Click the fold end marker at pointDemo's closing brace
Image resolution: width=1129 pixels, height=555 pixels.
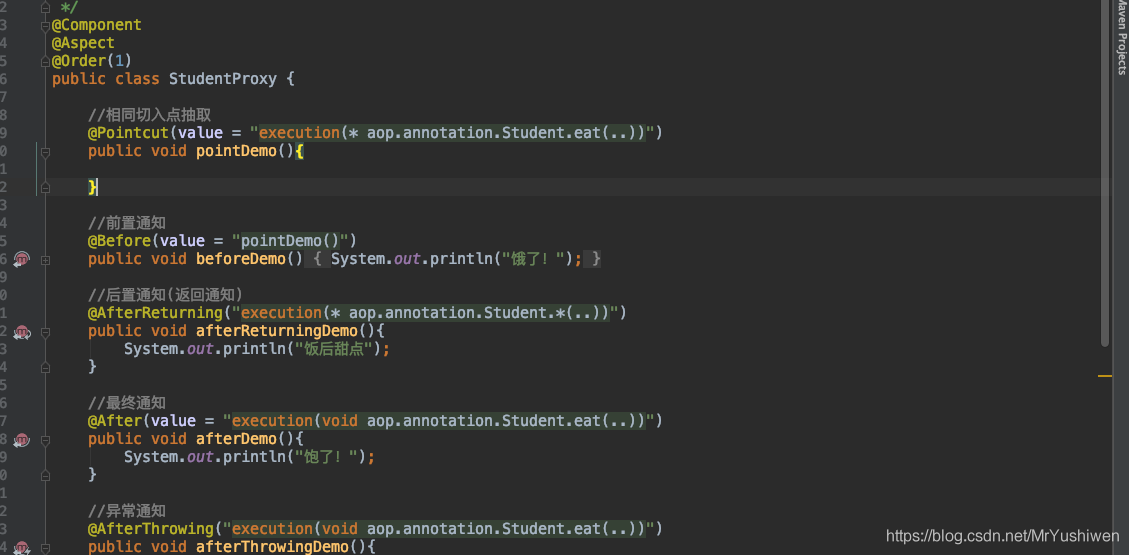[x=45, y=187]
